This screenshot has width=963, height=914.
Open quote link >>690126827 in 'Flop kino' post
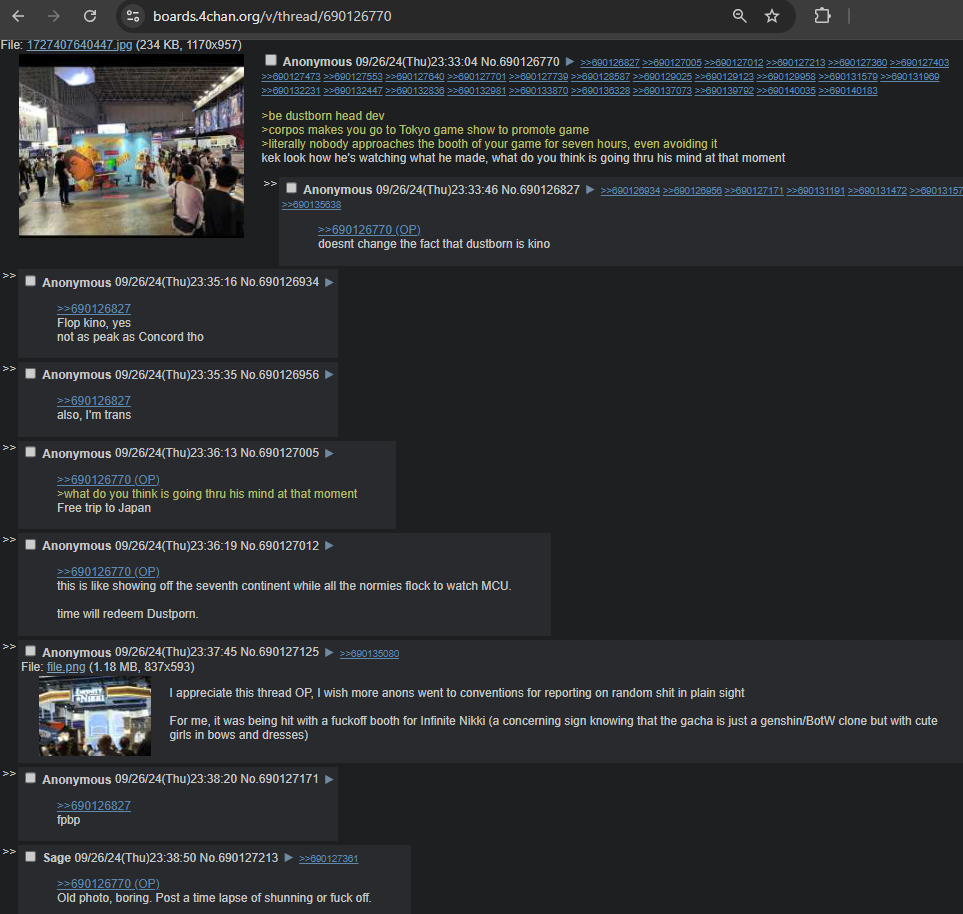[x=94, y=309]
